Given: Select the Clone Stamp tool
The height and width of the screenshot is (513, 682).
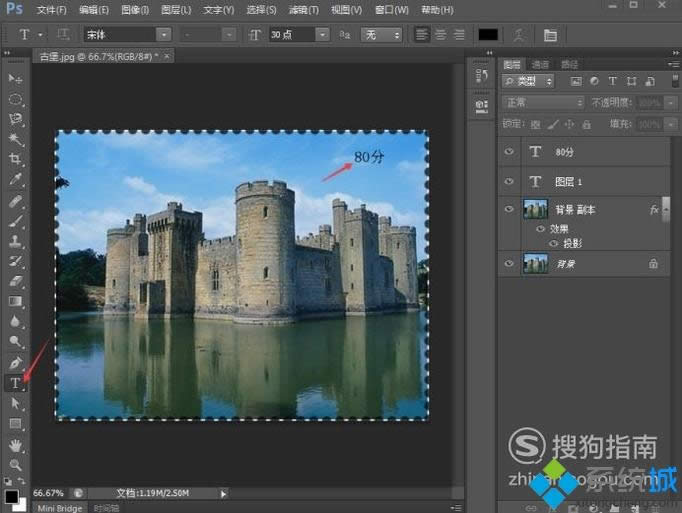Looking at the screenshot, I should pyautogui.click(x=15, y=241).
